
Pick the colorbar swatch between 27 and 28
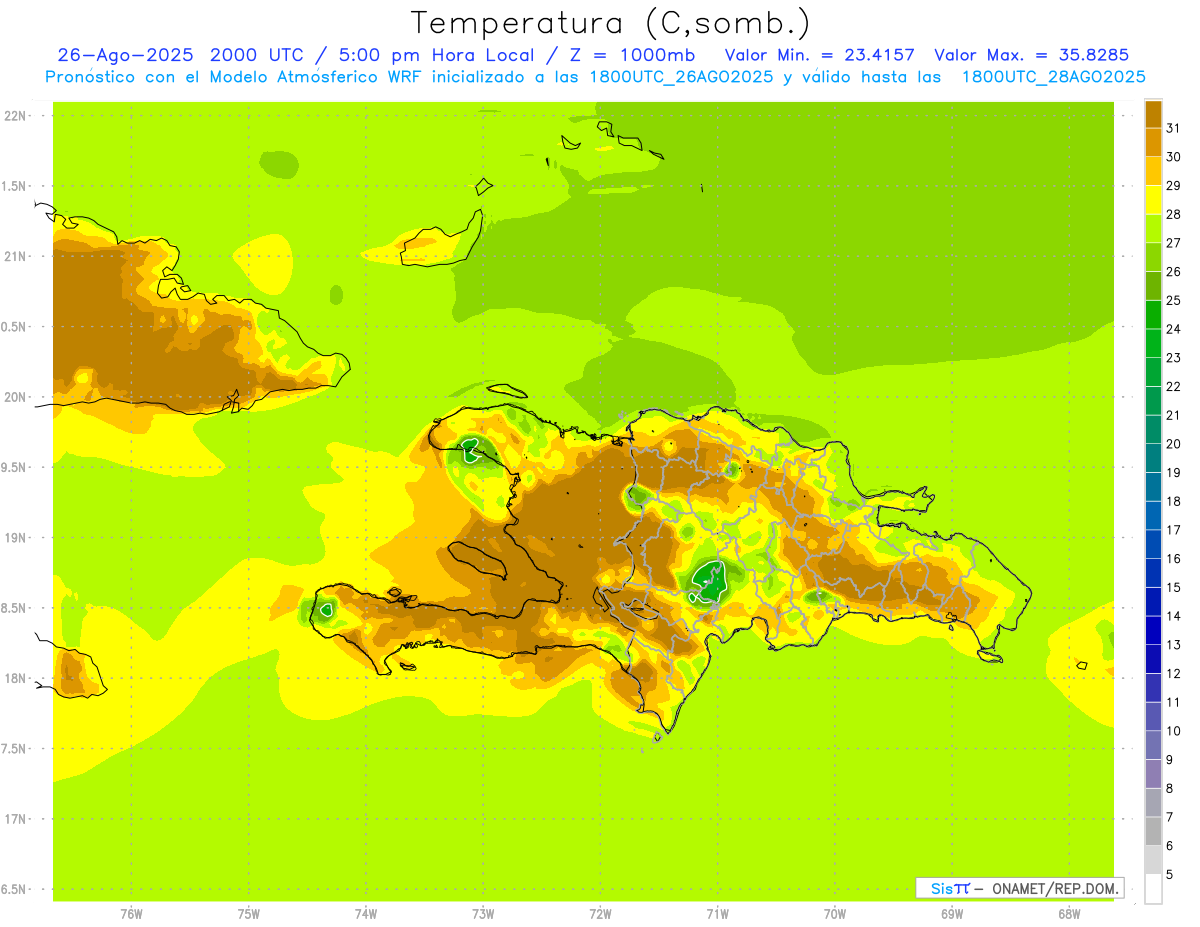[1153, 228]
